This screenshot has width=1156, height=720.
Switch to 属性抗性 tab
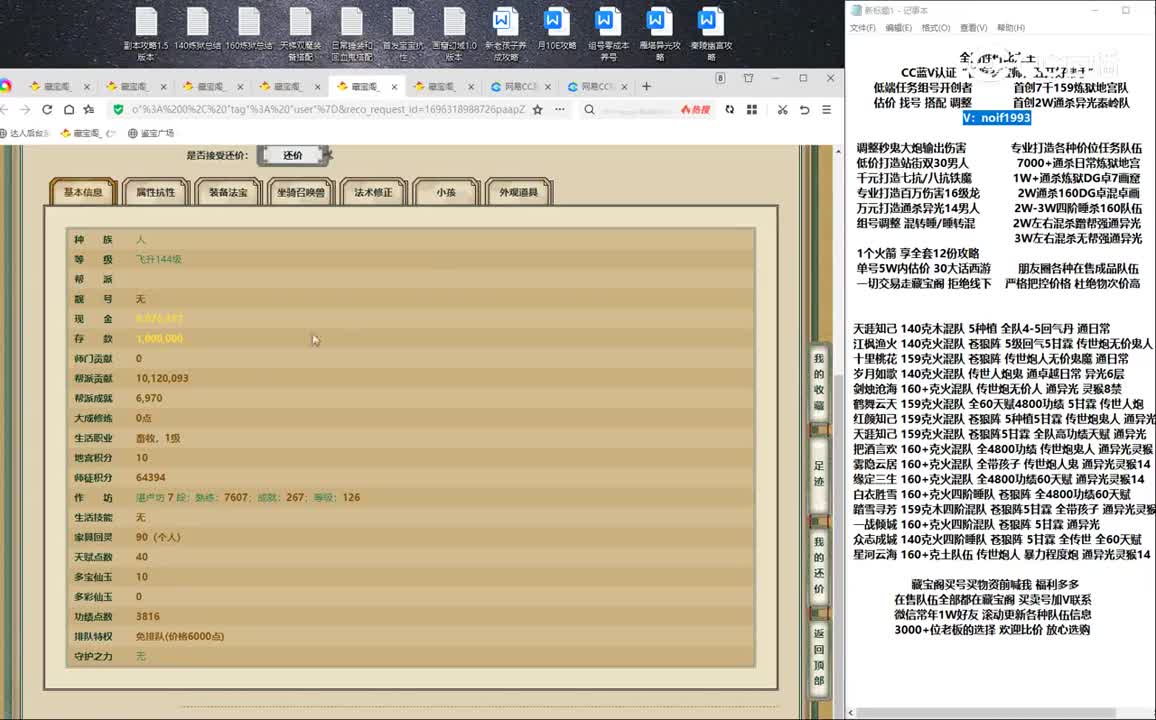(x=156, y=192)
